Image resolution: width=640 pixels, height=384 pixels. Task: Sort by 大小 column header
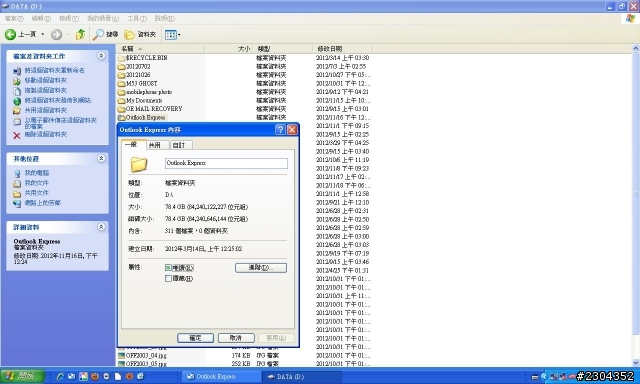(x=229, y=49)
